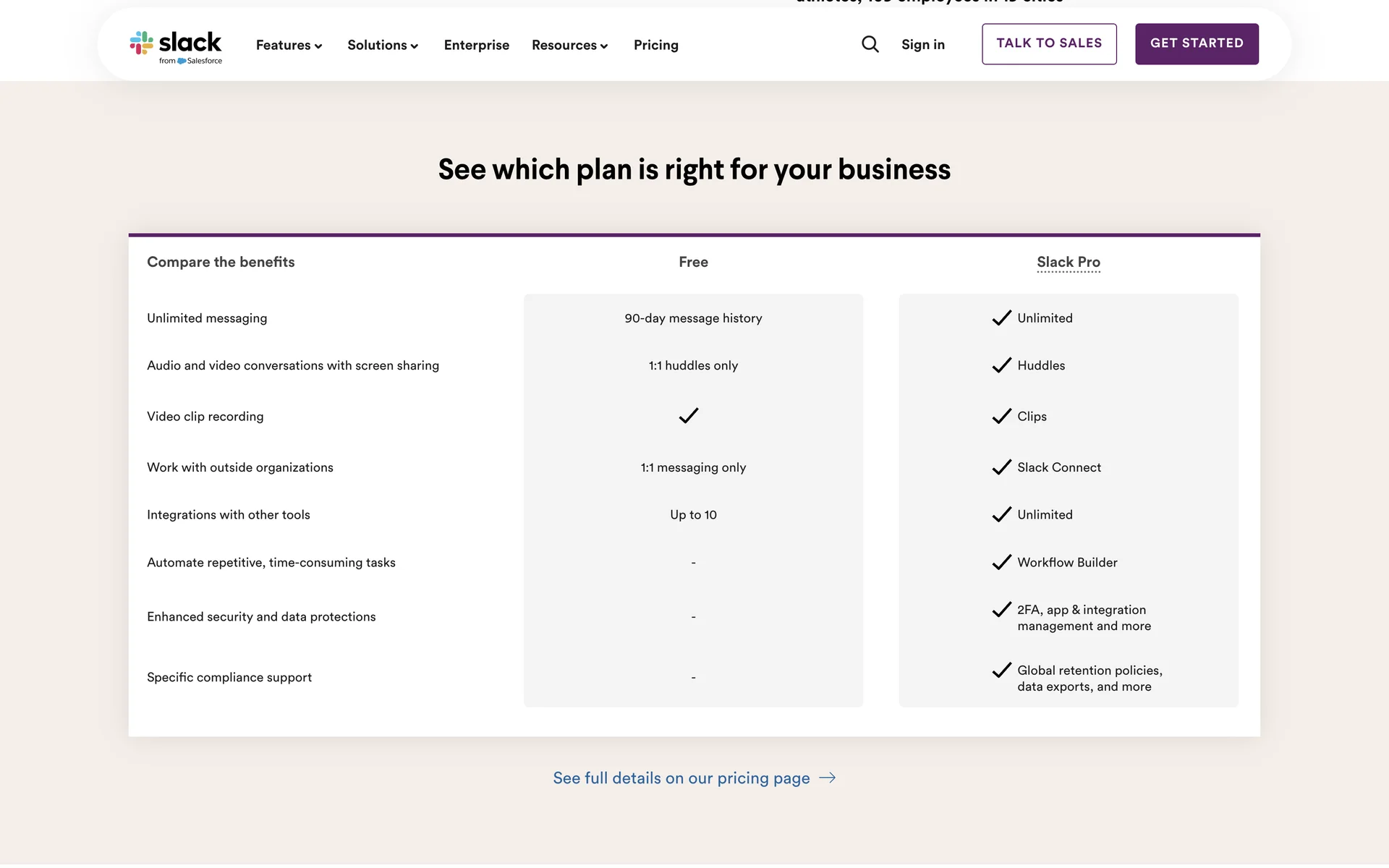Click the checkmark beside Workflow Builder
This screenshot has width=1389, height=868.
1002,562
